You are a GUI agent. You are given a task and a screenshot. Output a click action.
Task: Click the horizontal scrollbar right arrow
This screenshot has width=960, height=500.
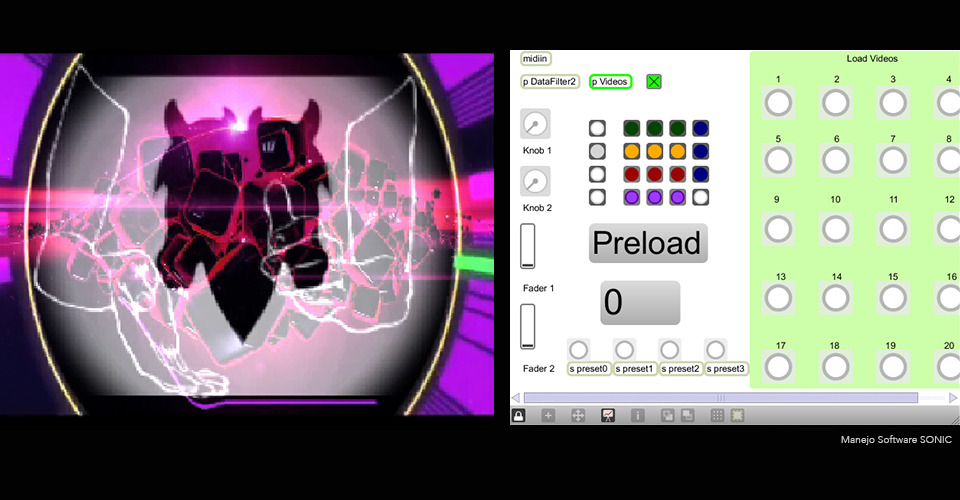tap(953, 398)
